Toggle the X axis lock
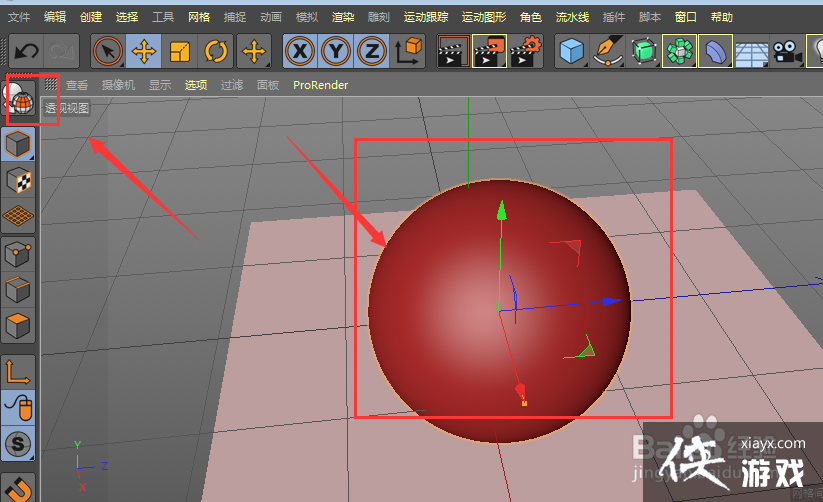Viewport: 823px width, 502px height. point(299,51)
